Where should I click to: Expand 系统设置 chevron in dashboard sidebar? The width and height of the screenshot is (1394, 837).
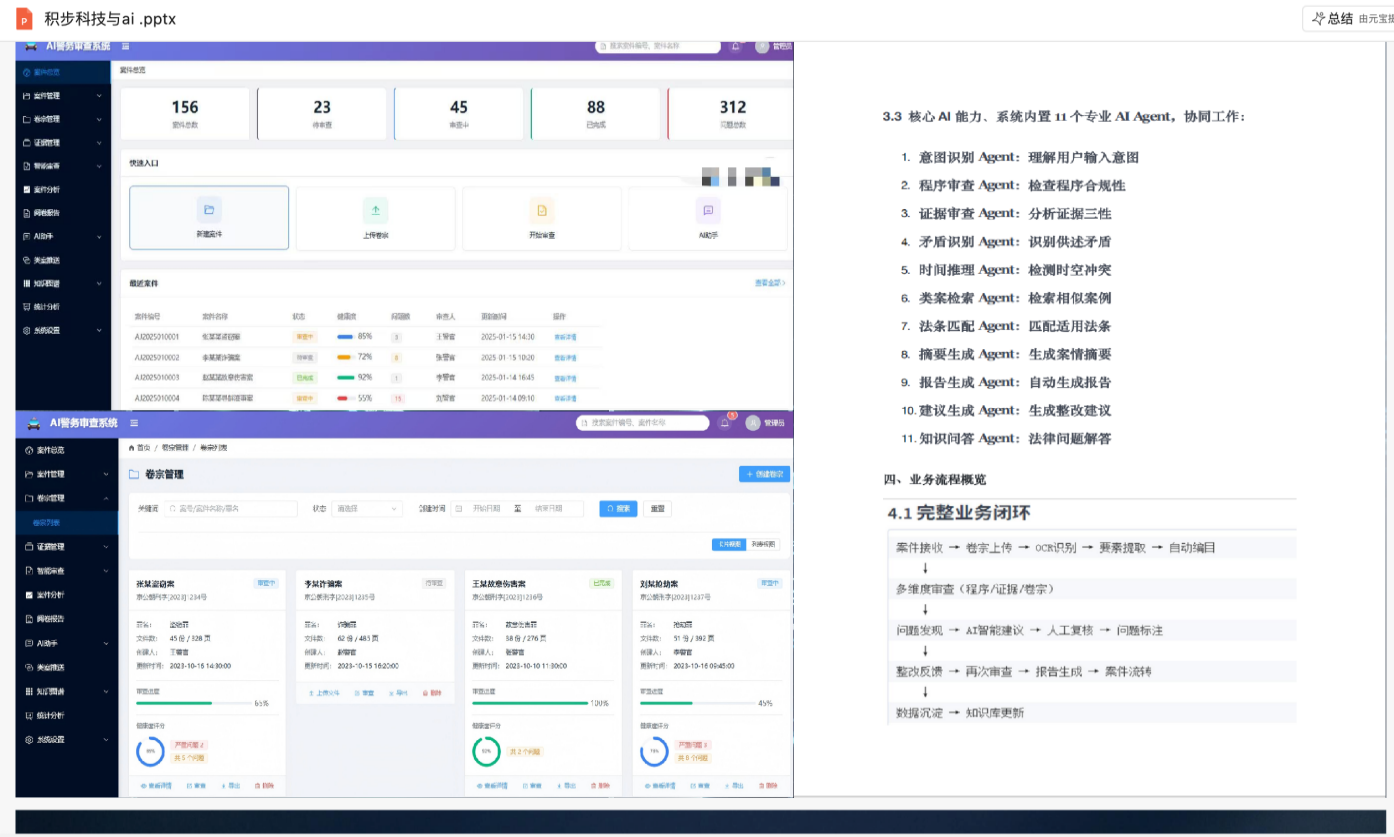click(x=99, y=330)
